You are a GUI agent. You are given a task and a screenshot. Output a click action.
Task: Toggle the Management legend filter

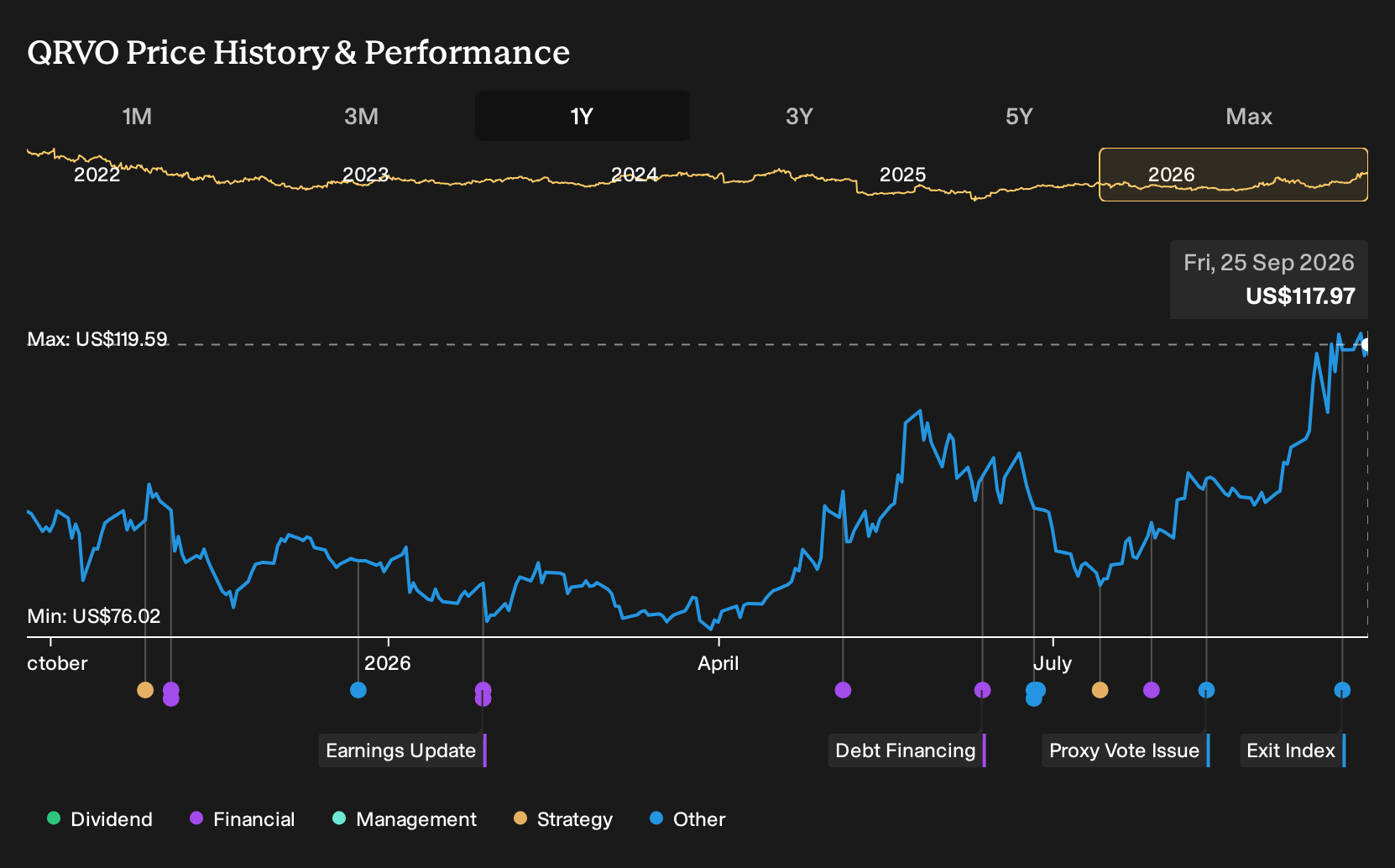click(405, 819)
